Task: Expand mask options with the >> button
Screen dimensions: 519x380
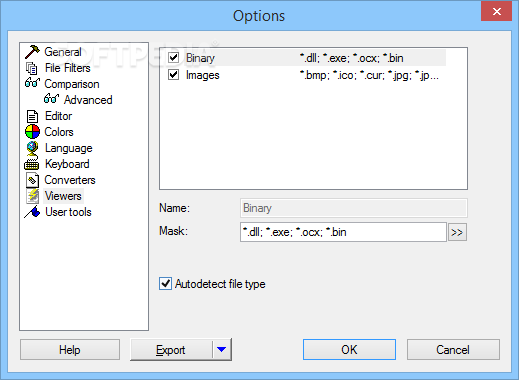Action: [x=457, y=232]
